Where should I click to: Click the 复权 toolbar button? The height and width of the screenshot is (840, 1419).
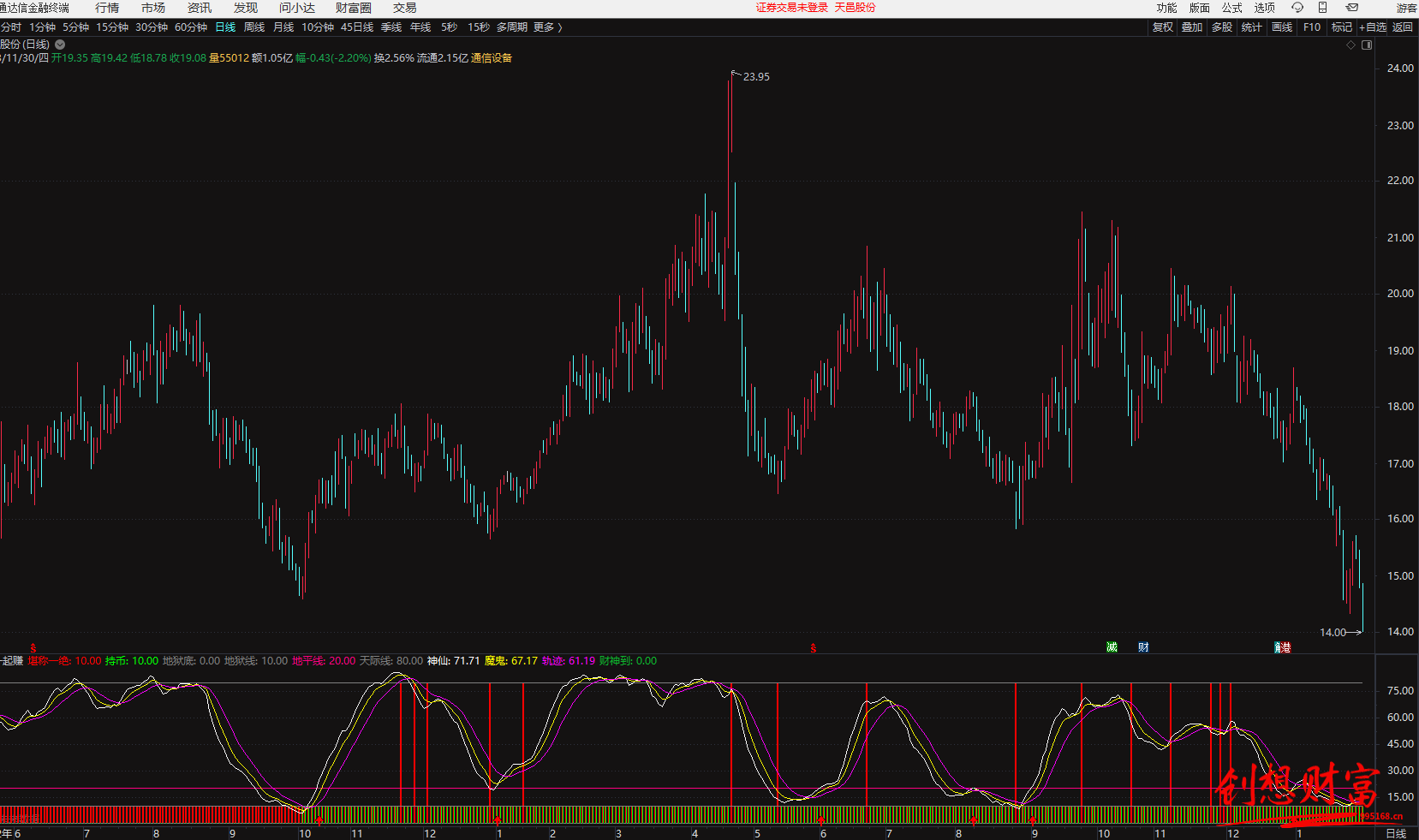[x=1163, y=27]
